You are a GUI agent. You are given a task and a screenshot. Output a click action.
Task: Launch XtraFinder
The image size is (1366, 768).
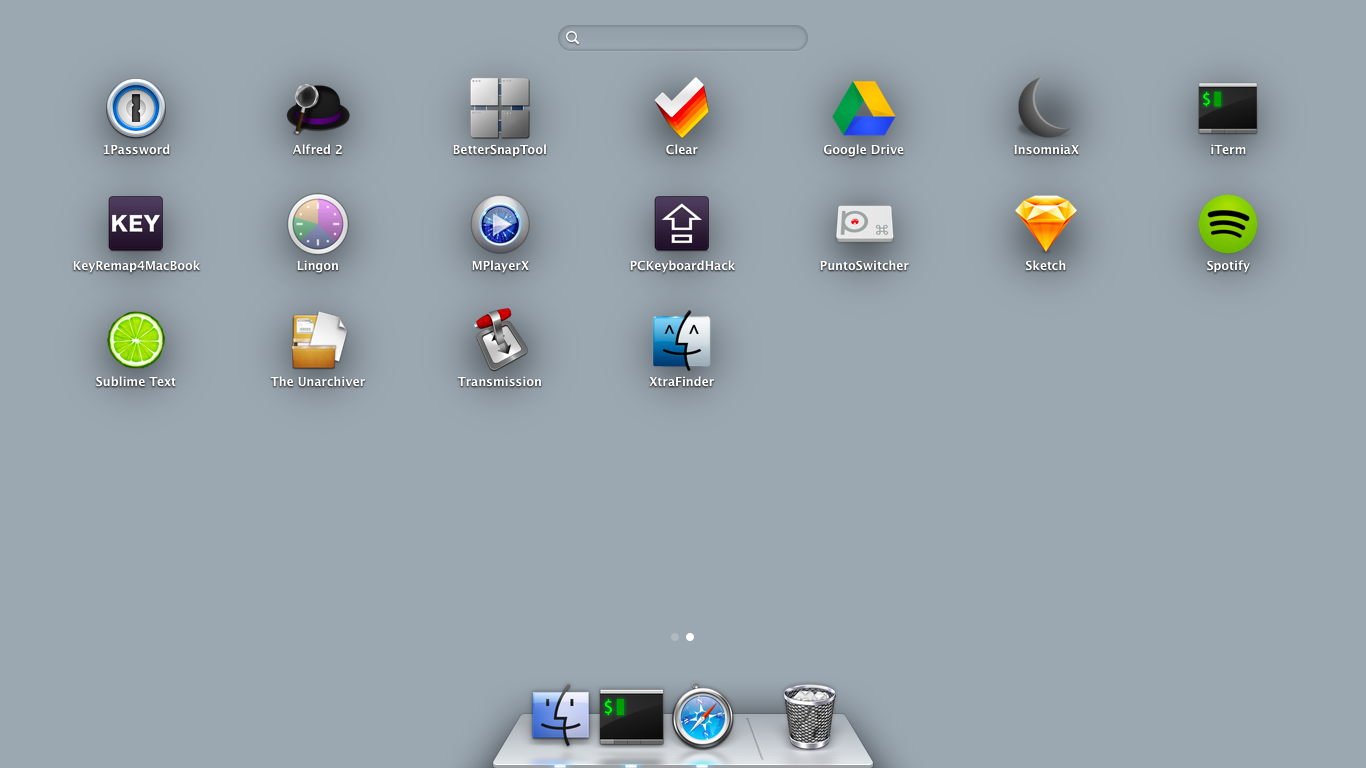682,340
